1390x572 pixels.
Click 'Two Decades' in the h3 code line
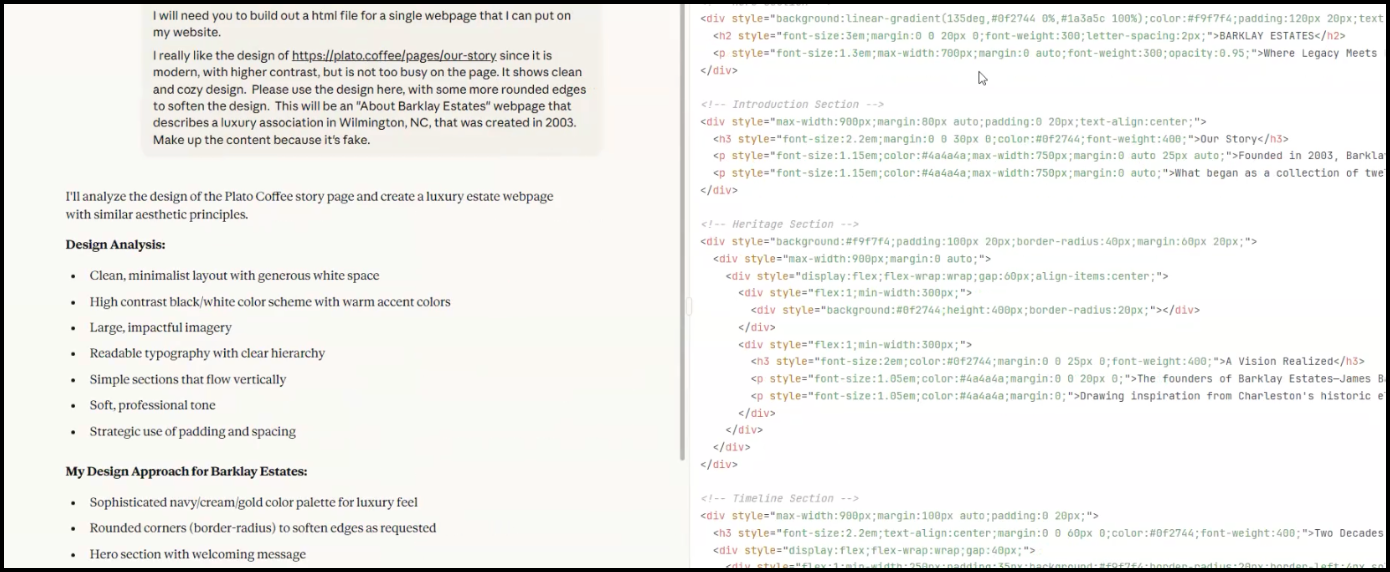tap(1349, 533)
